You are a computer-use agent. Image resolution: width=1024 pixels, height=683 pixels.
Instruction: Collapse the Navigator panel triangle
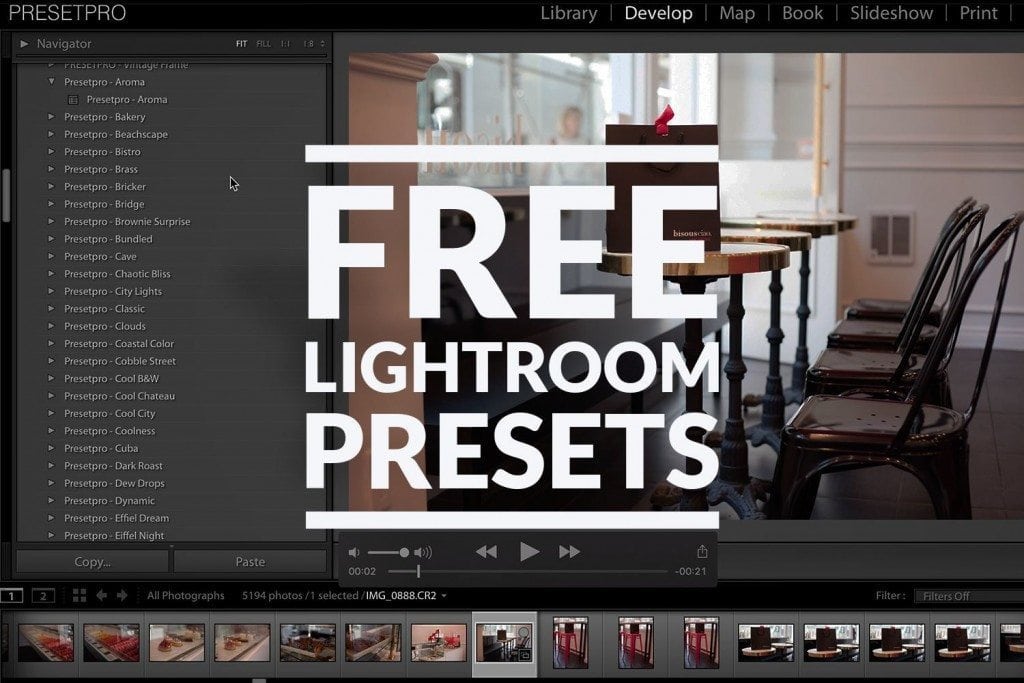pos(24,44)
